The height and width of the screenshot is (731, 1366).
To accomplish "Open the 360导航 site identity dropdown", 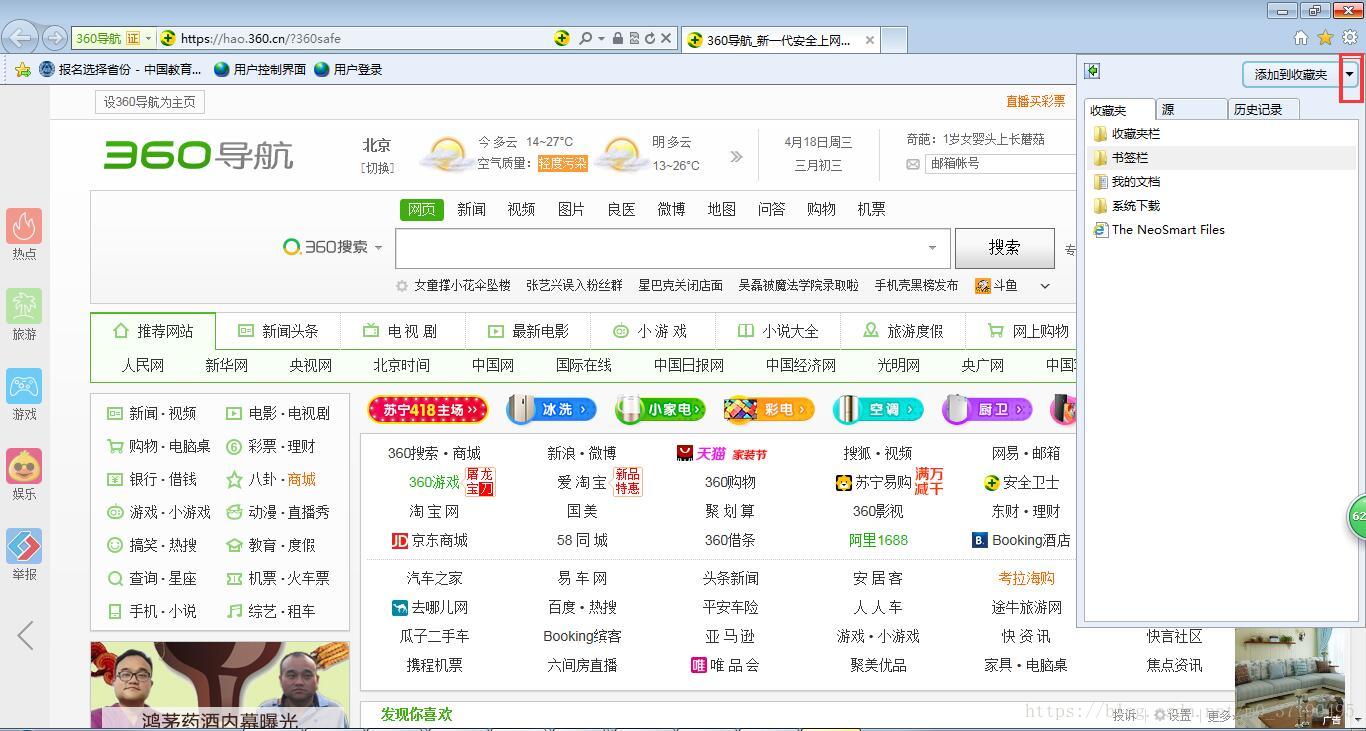I will point(149,38).
